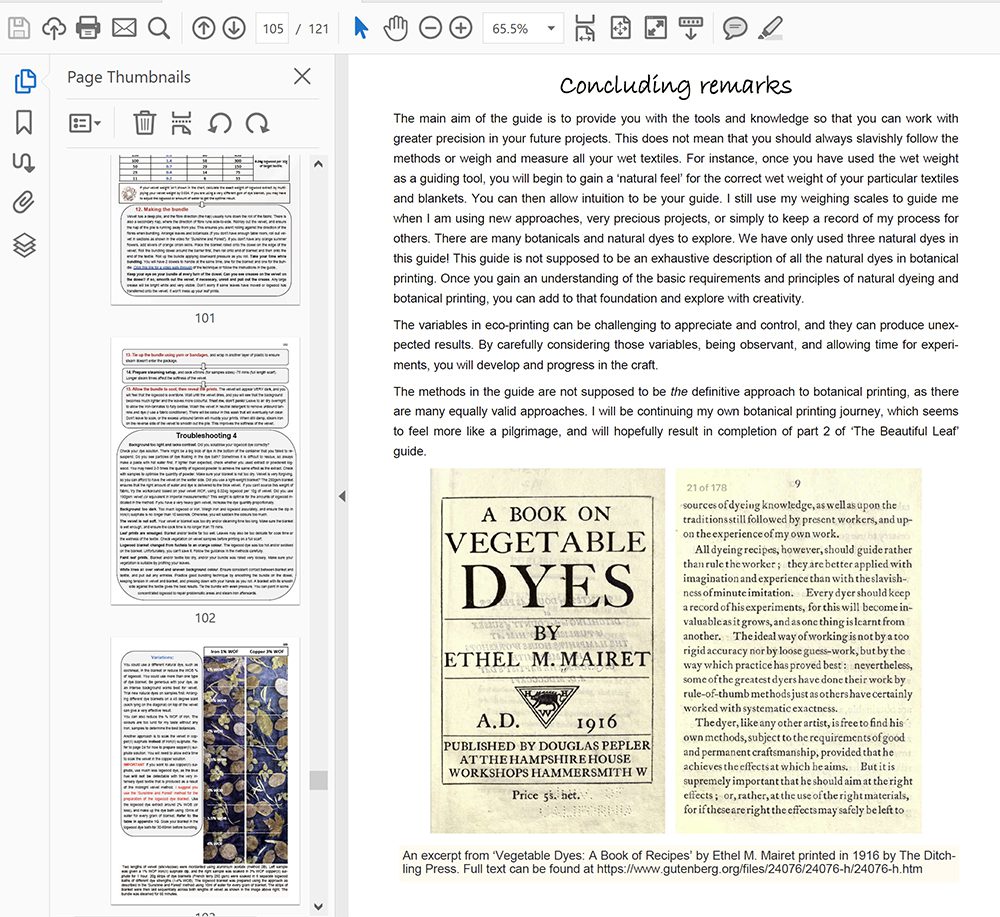Open the Layers sidebar panel
This screenshot has width=1000, height=917.
[24, 245]
